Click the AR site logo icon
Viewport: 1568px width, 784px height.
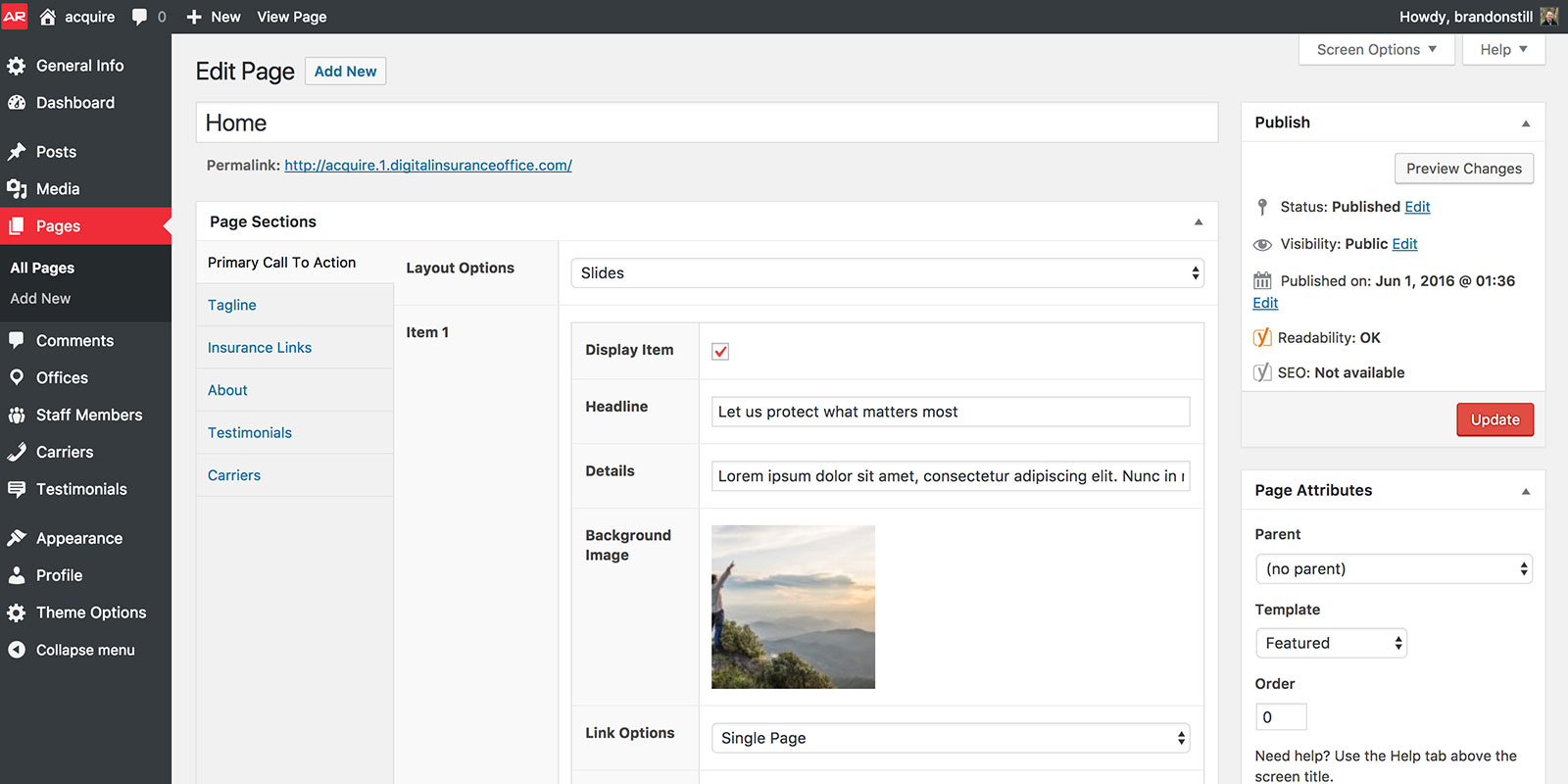[x=15, y=16]
